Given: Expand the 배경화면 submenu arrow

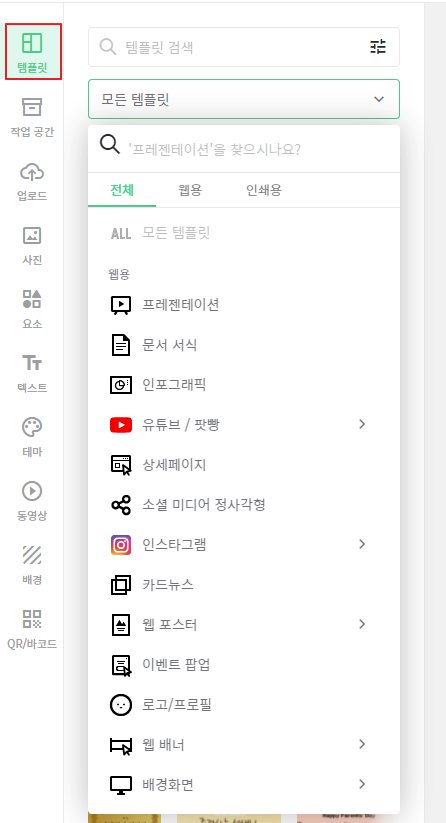Looking at the screenshot, I should 362,784.
